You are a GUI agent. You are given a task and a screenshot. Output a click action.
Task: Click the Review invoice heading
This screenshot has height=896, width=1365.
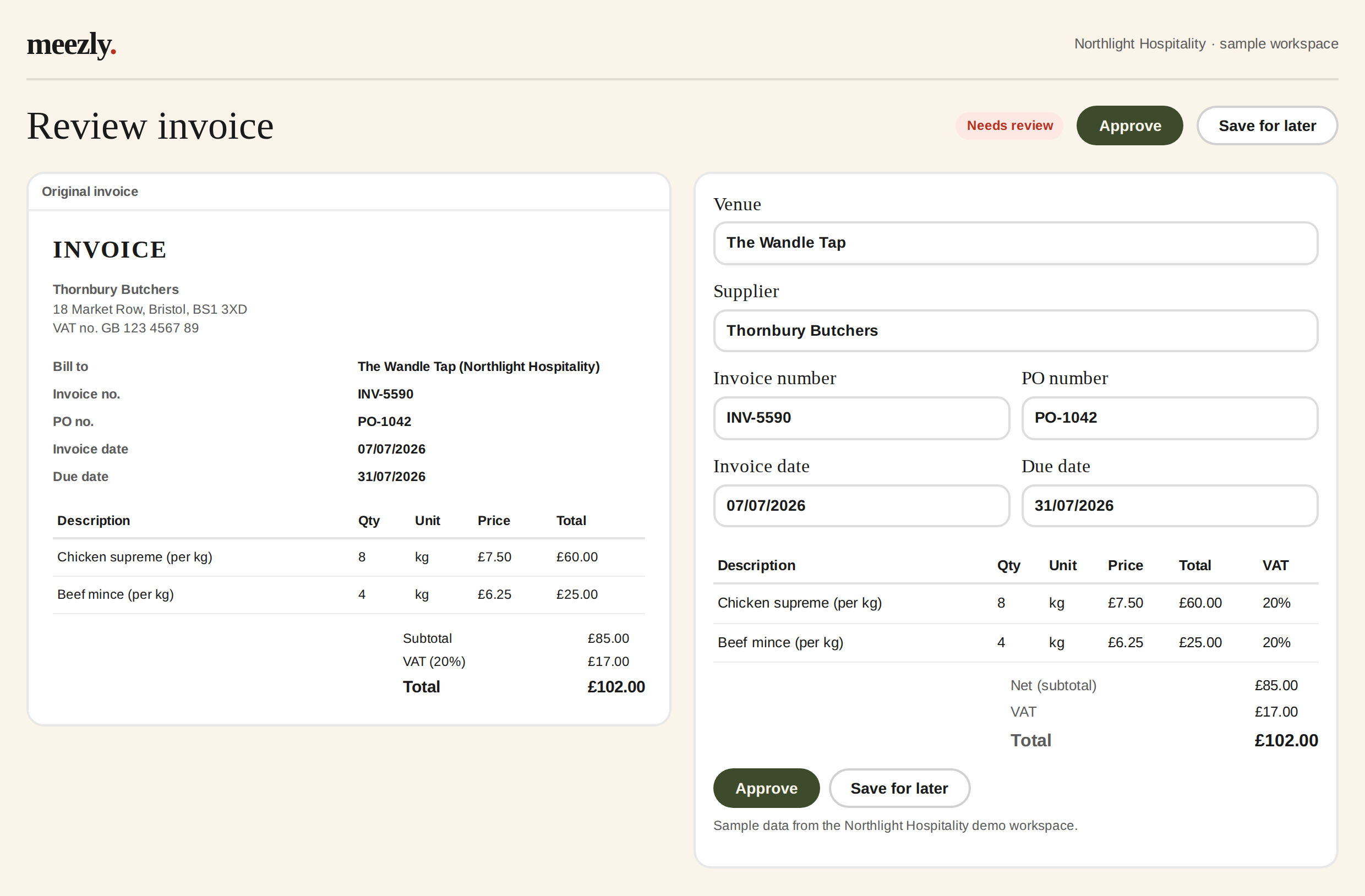pos(150,126)
